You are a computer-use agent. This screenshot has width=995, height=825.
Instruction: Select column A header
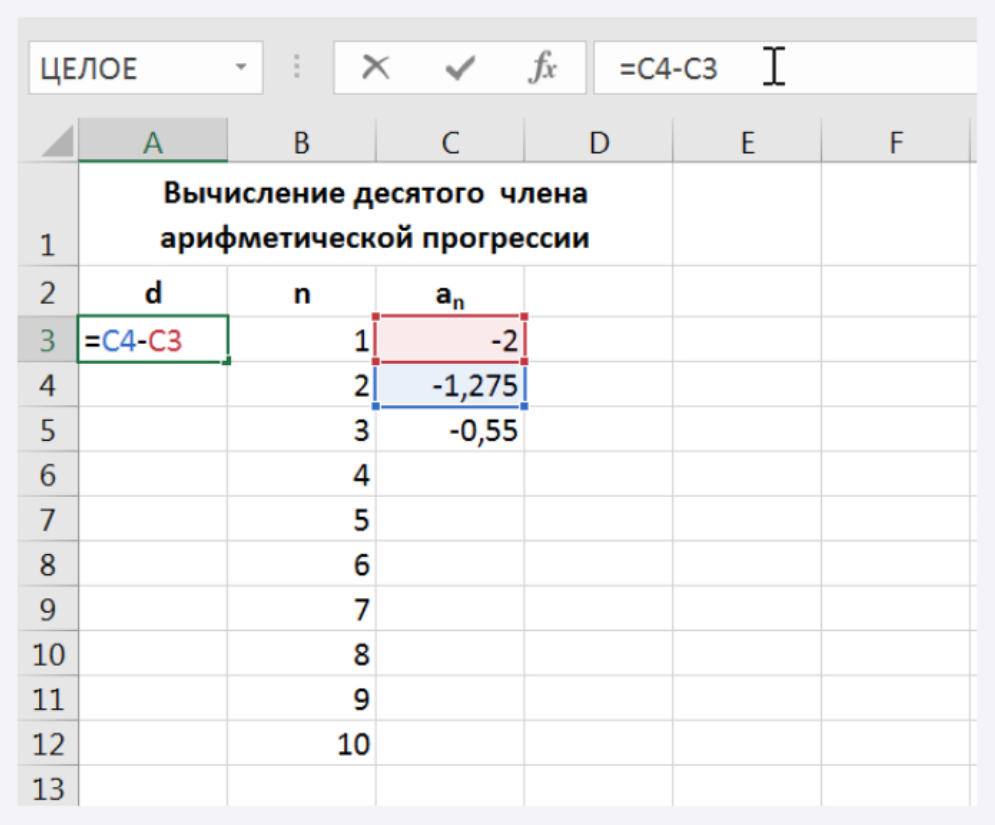(152, 144)
